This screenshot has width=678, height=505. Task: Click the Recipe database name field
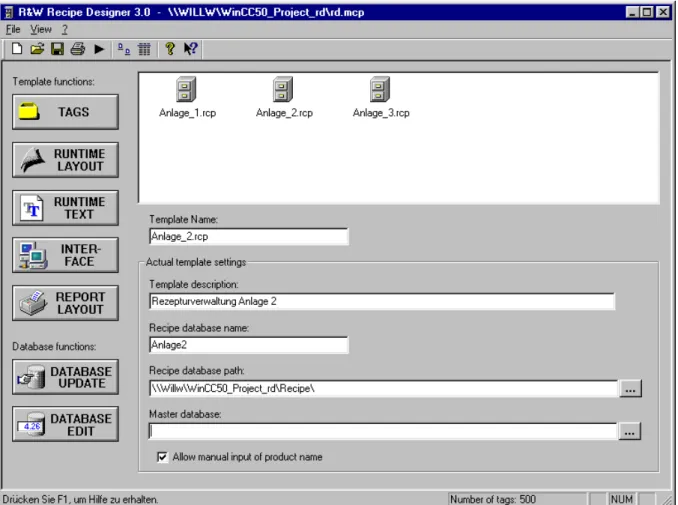(249, 345)
